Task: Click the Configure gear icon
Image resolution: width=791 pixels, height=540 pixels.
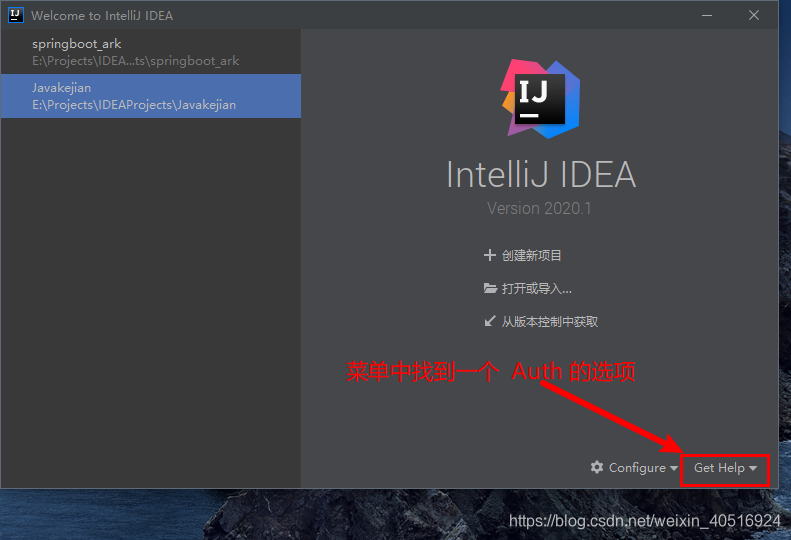Action: pos(597,467)
